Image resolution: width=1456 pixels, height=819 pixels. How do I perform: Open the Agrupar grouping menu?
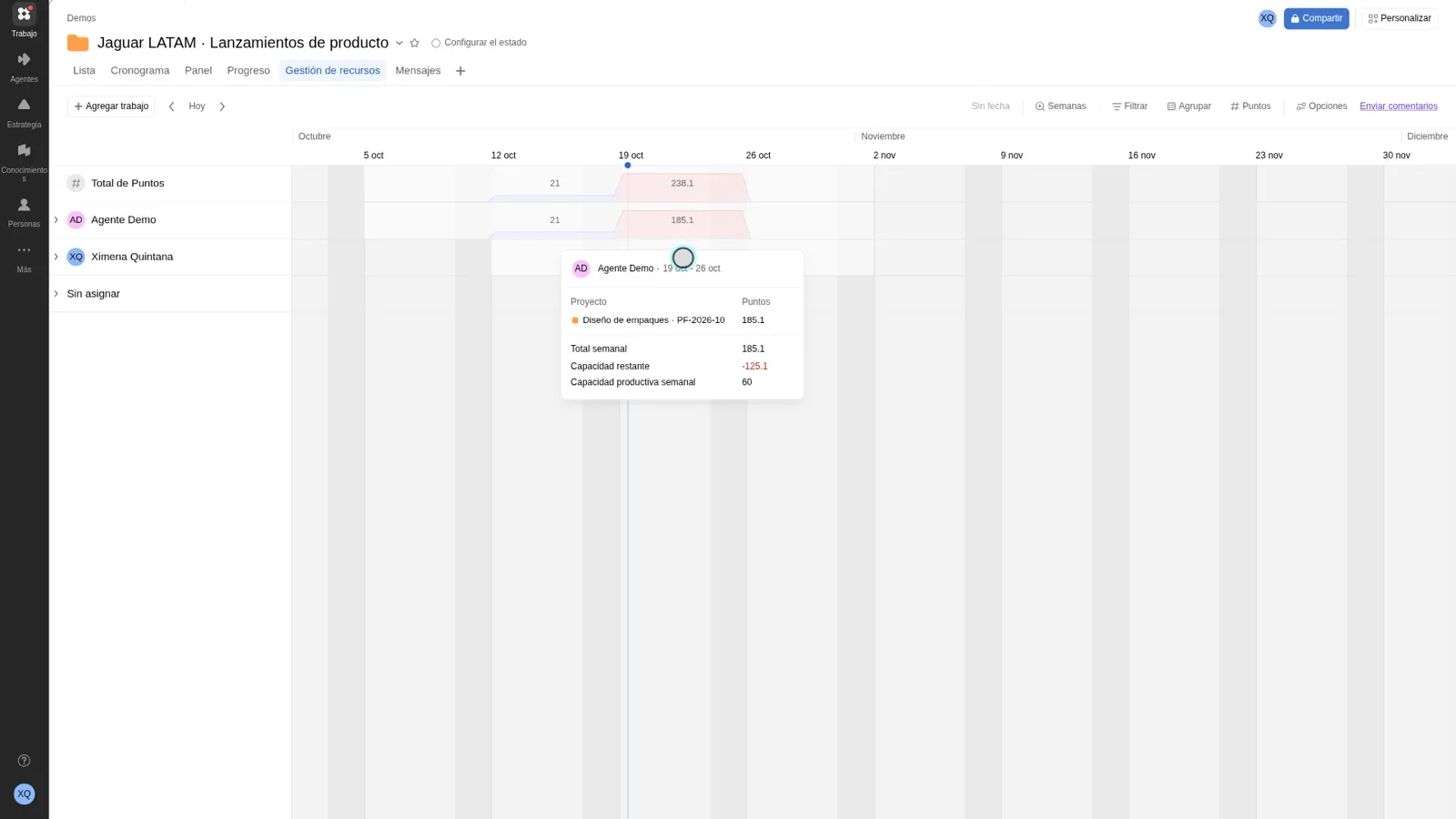(1188, 106)
